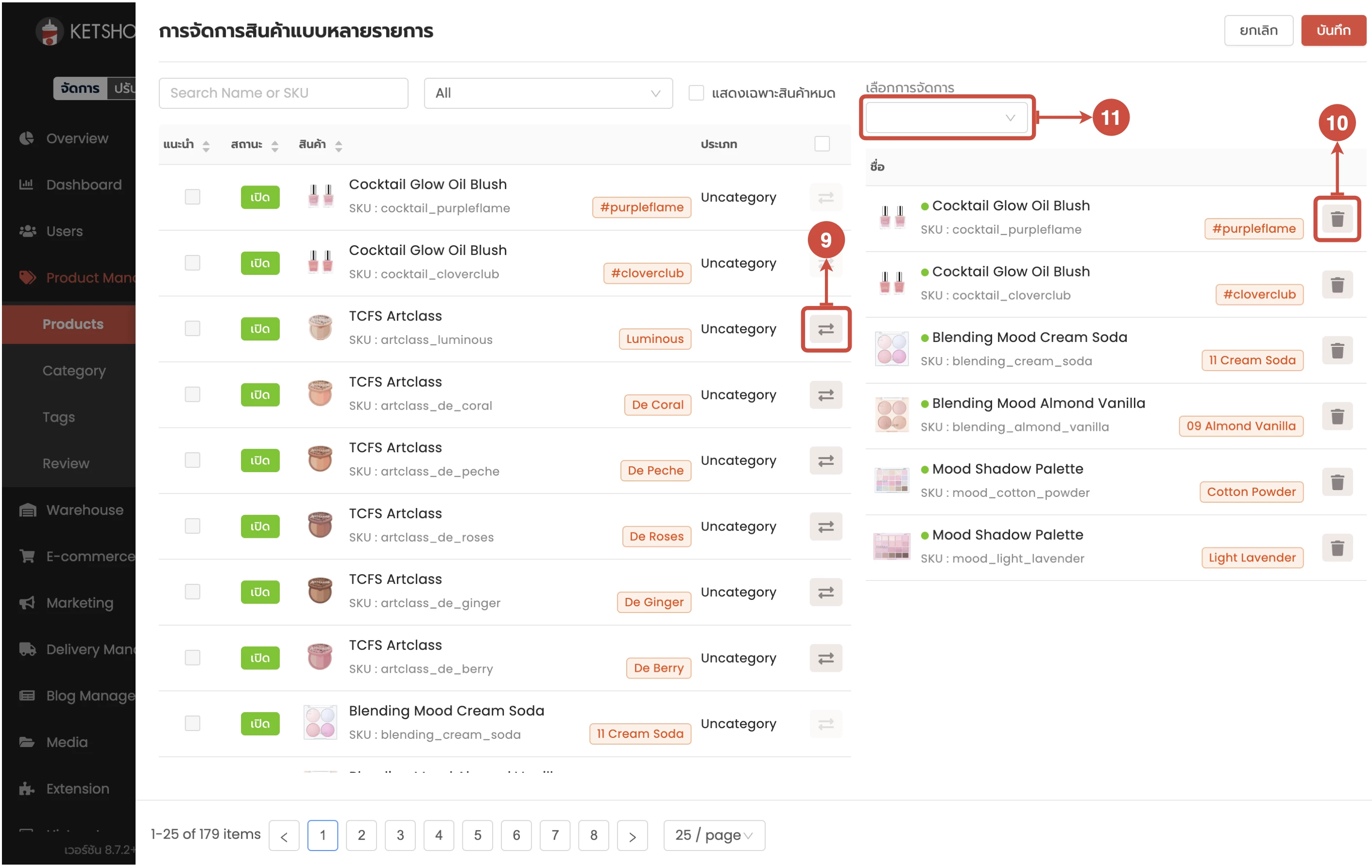Enable the แสดงเฉพาะสินค้าหมด checkbox
Screen dimensions: 1372x868
click(696, 93)
